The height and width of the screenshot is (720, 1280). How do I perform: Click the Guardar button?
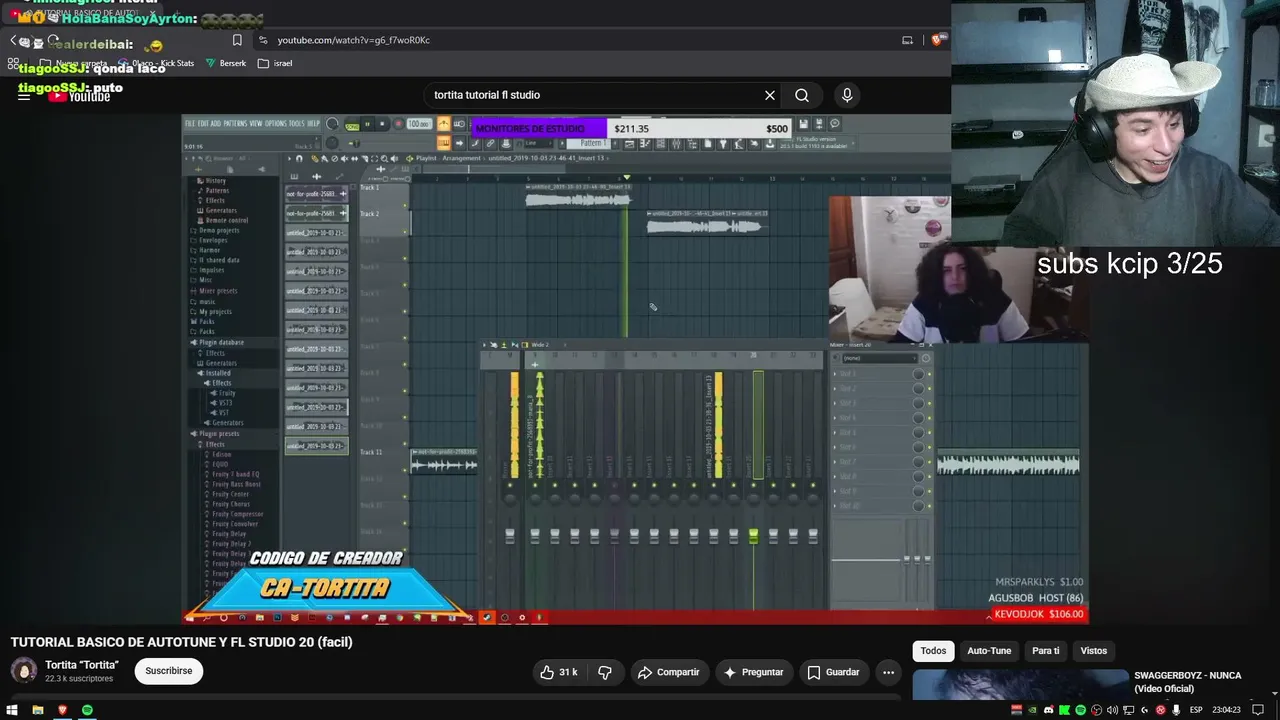(833, 672)
